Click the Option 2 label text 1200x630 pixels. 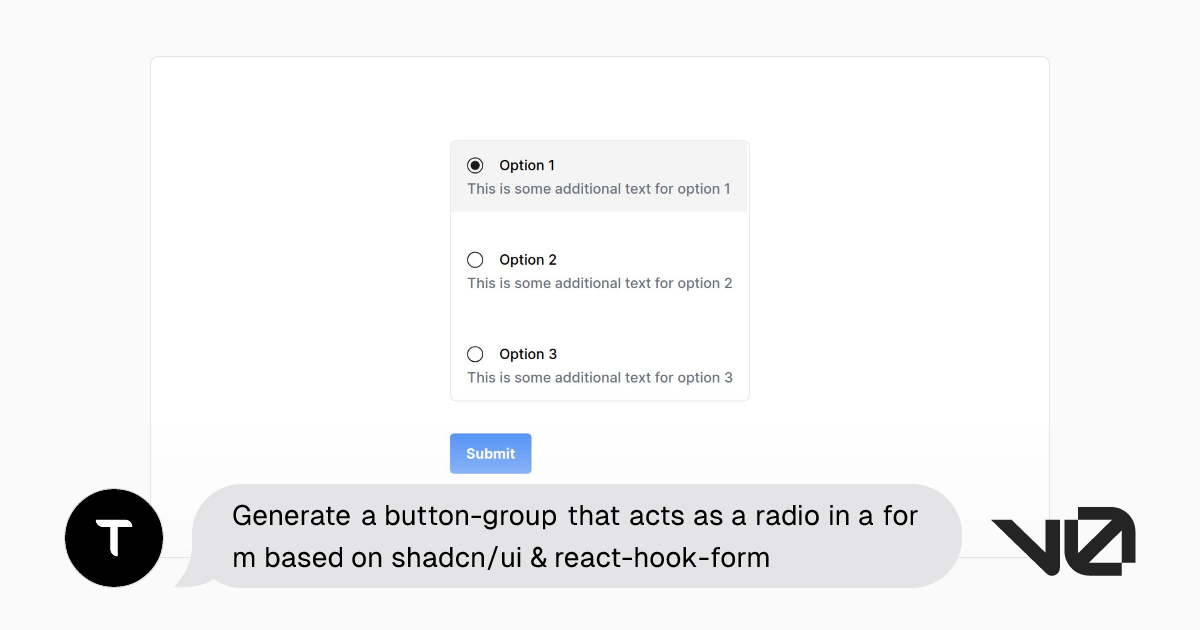click(527, 259)
